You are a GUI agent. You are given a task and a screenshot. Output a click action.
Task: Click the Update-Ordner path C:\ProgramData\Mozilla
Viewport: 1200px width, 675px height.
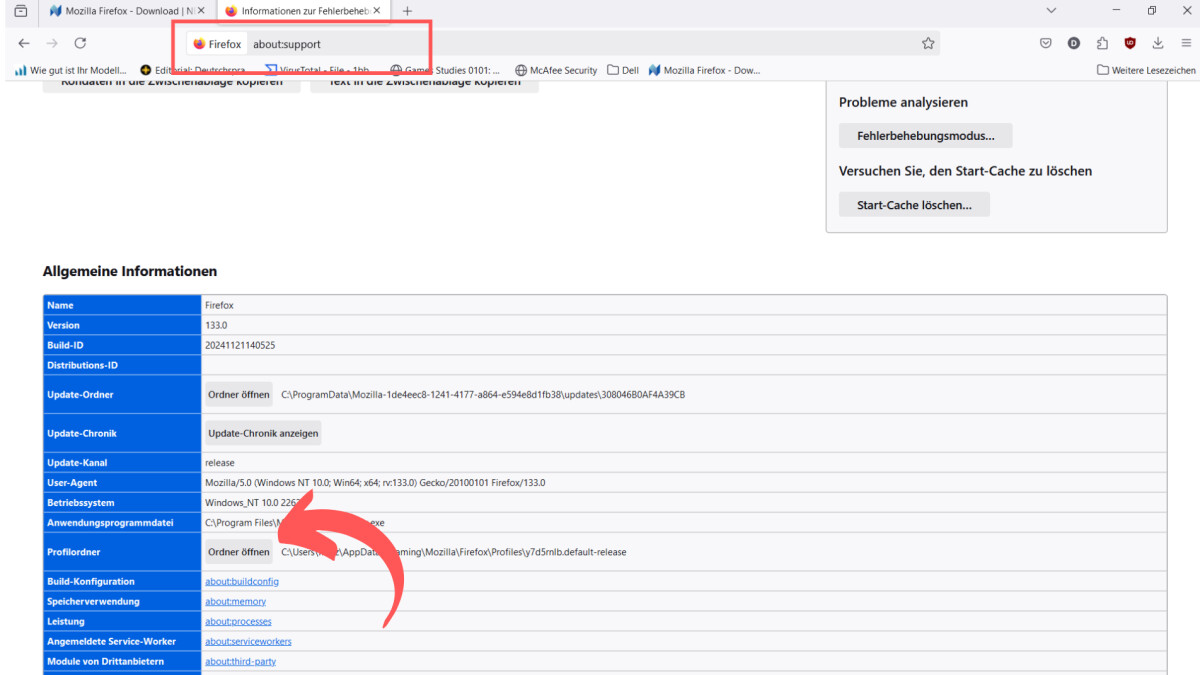483,395
